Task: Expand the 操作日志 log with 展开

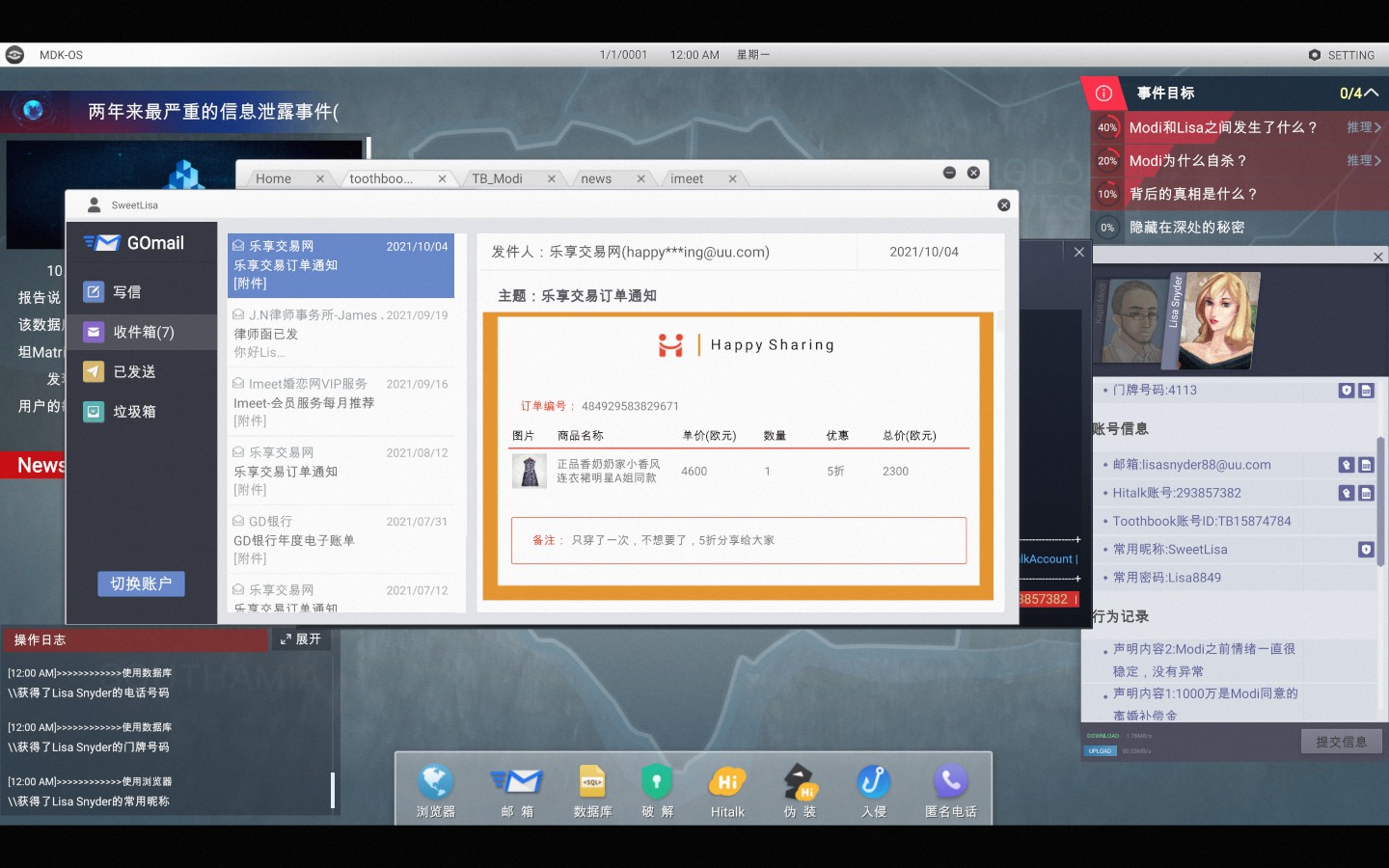Action: point(301,639)
